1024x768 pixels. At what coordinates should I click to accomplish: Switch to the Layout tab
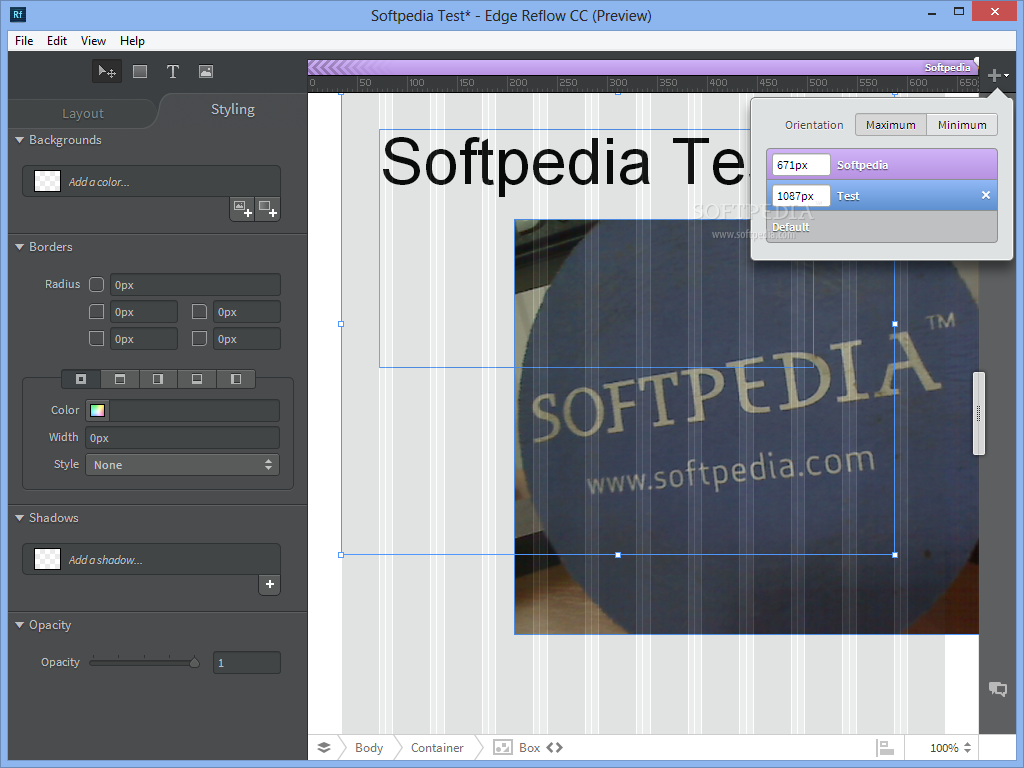point(83,114)
